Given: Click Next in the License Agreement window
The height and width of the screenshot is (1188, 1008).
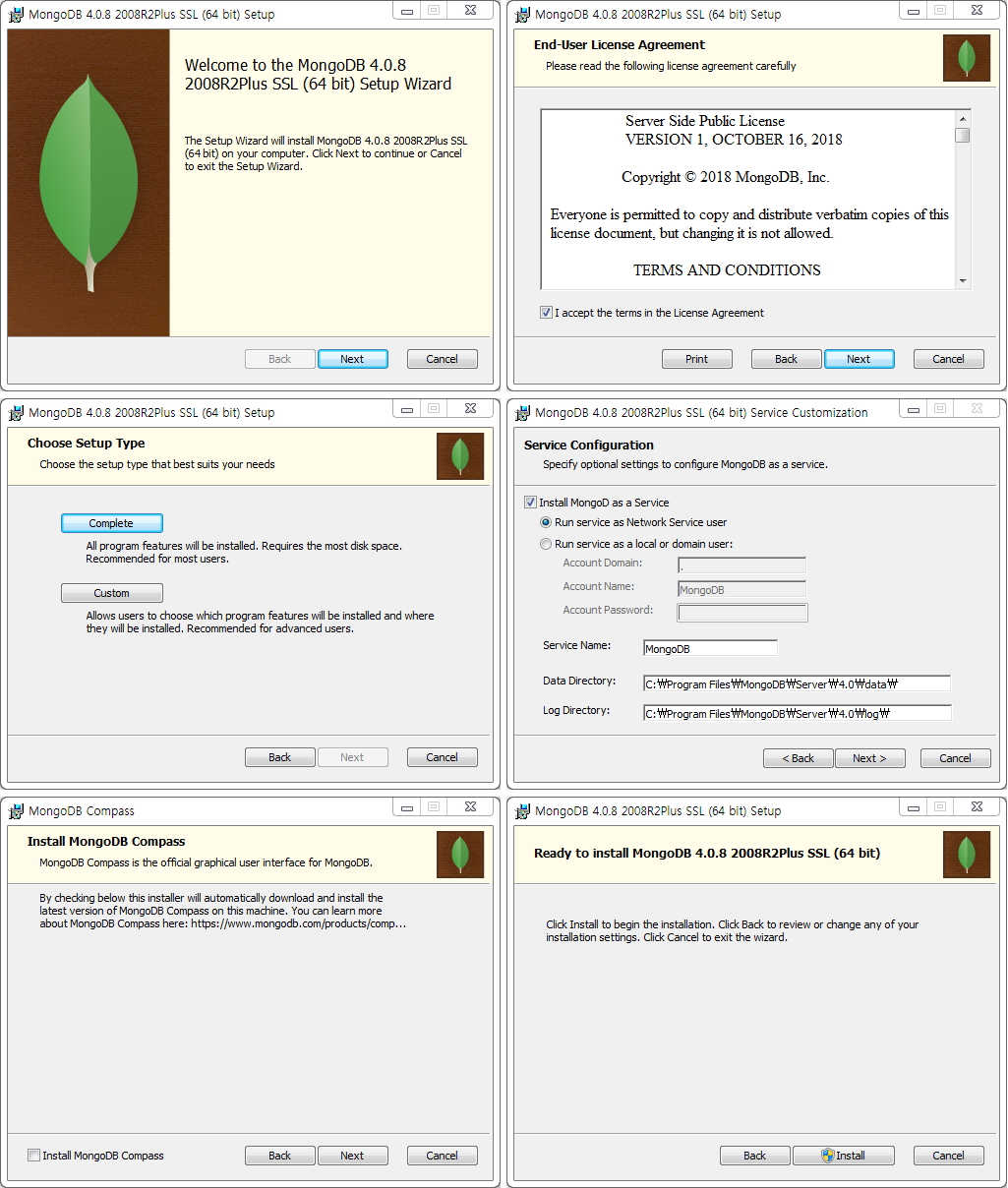Looking at the screenshot, I should [x=860, y=359].
